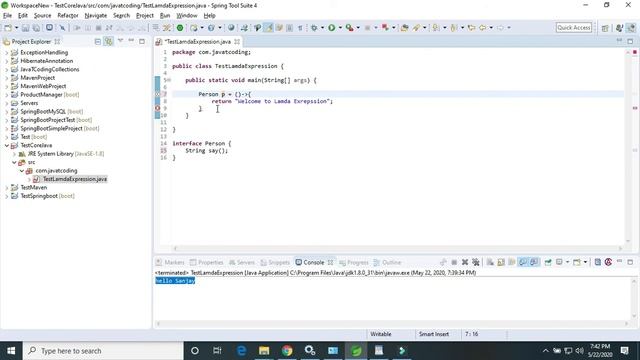Click the Save floppy icon in the toolbar
This screenshot has width=640, height=360.
pyautogui.click(x=25, y=28)
